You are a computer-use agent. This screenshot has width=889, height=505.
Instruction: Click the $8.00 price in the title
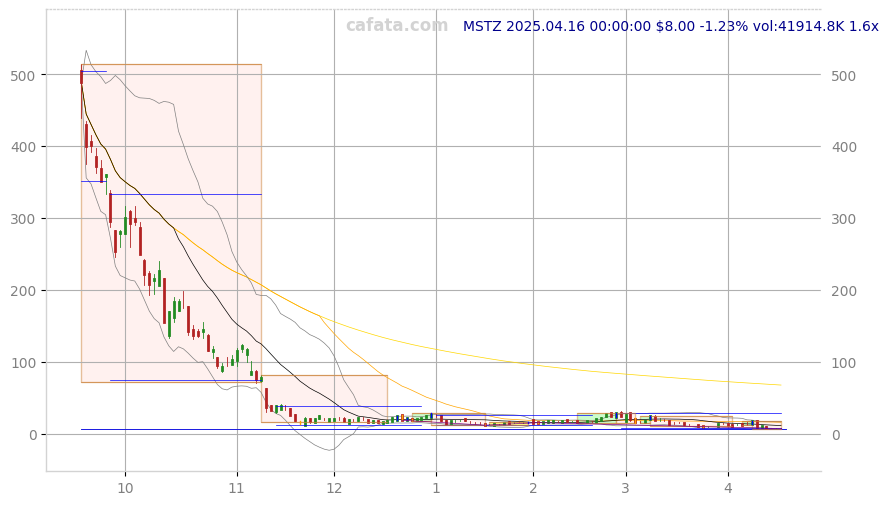coord(675,26)
